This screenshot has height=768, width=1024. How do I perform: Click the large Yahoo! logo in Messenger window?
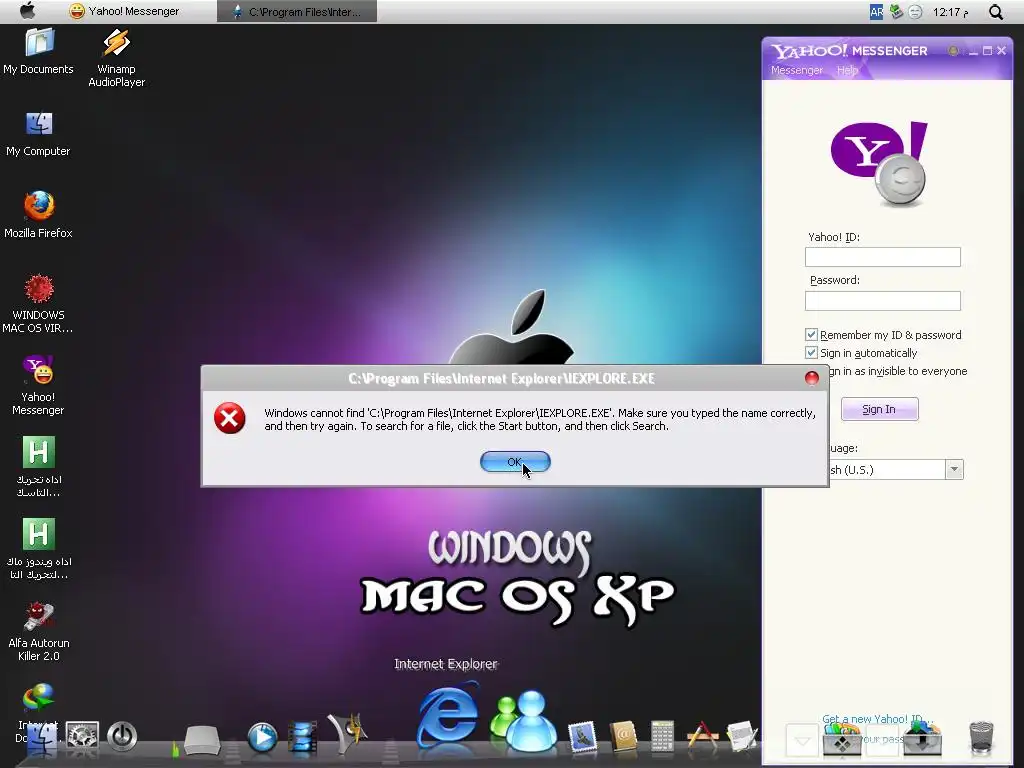(879, 163)
